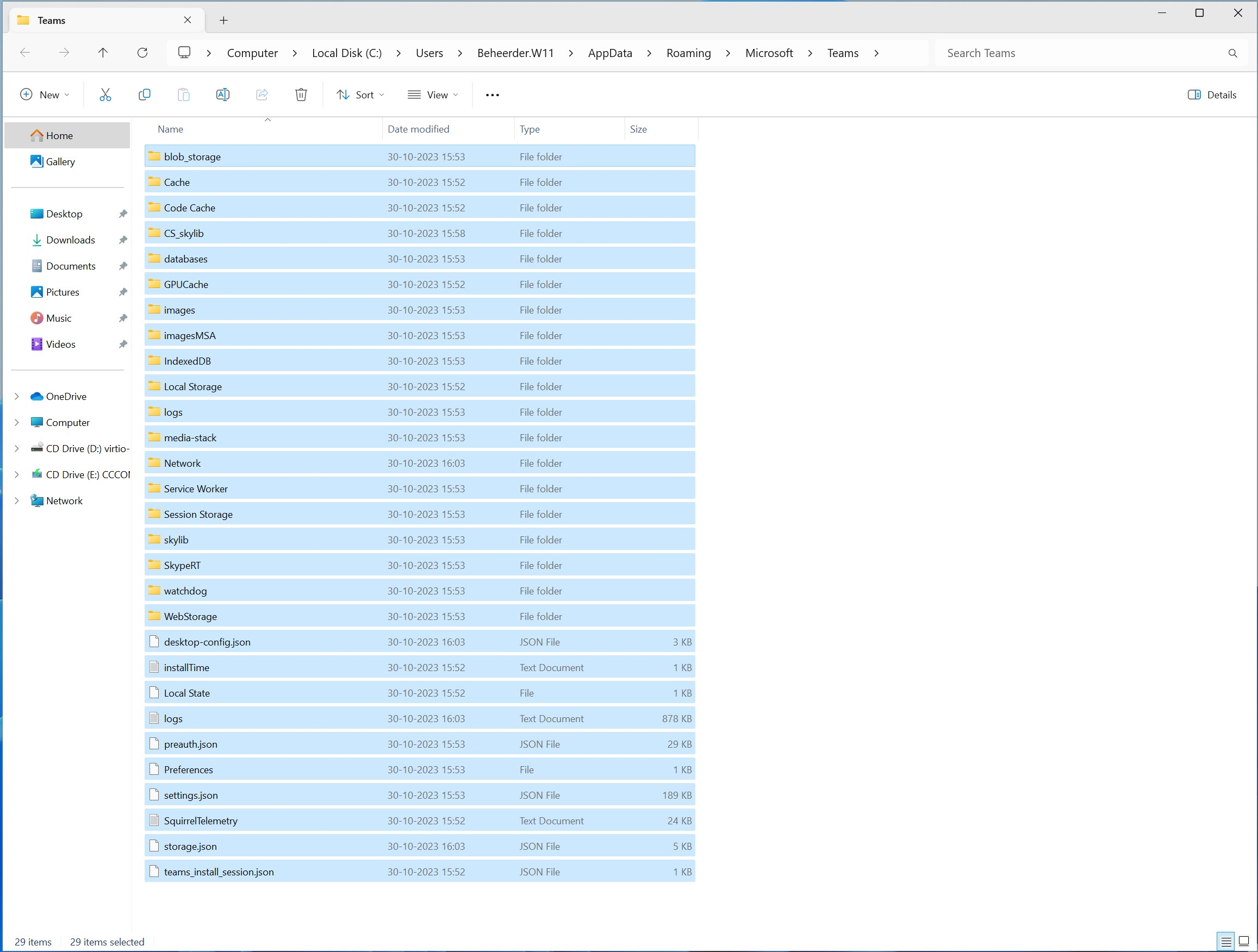Unpin Videos from quick access
Viewport: 1258px width, 952px height.
coord(123,345)
